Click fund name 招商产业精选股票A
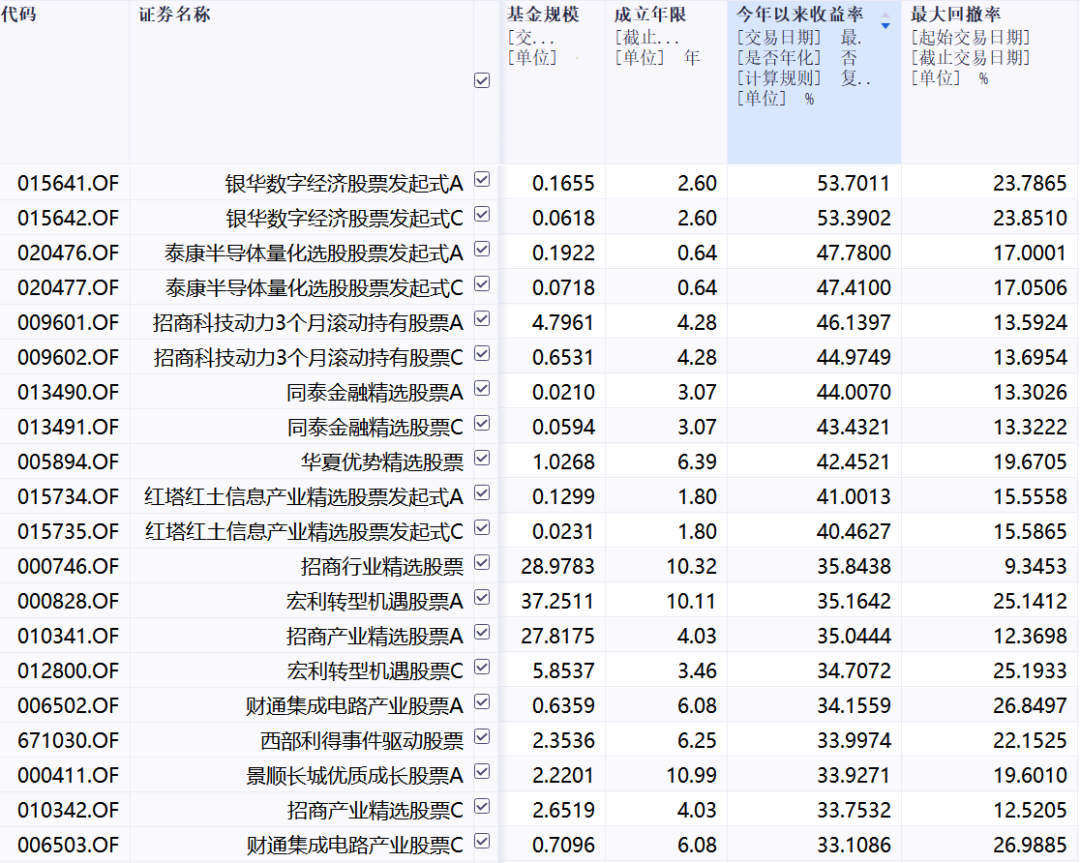This screenshot has height=863, width=1080. 375,636
